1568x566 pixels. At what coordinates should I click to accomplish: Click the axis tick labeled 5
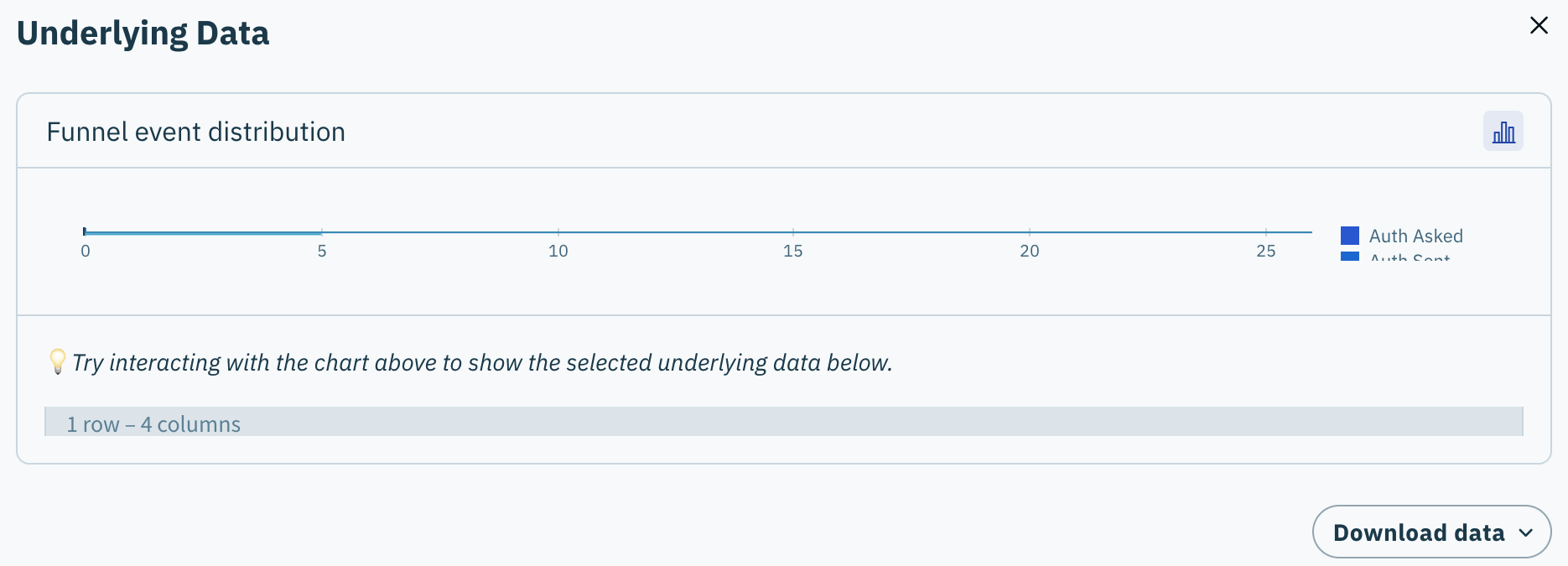point(322,251)
